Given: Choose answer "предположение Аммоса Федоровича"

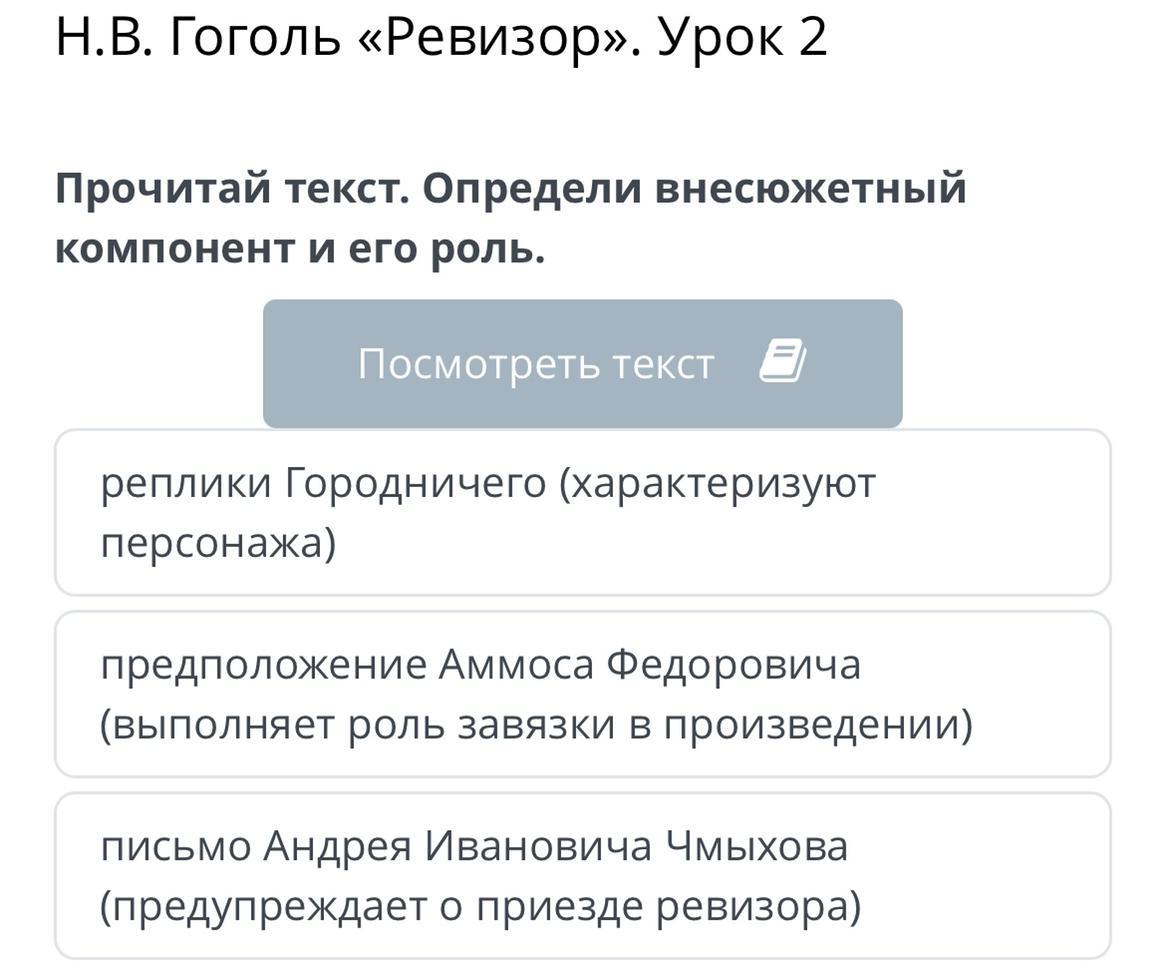Looking at the screenshot, I should (x=582, y=694).
